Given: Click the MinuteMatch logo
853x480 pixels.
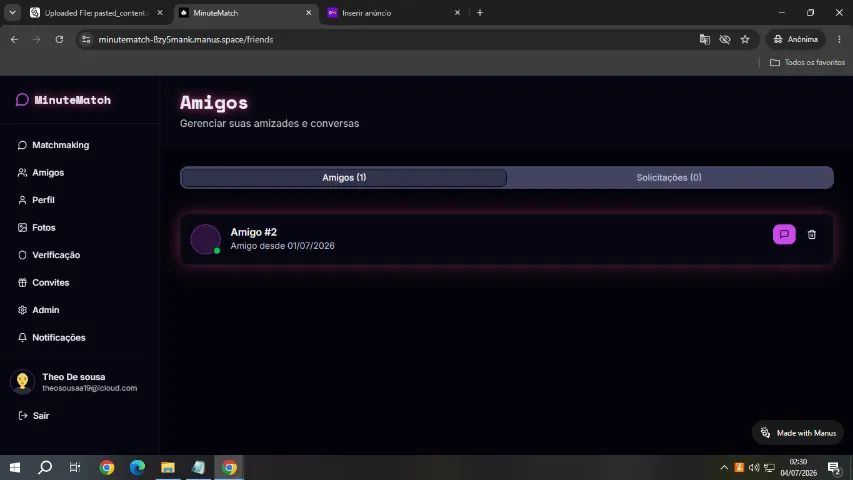Looking at the screenshot, I should click(63, 100).
